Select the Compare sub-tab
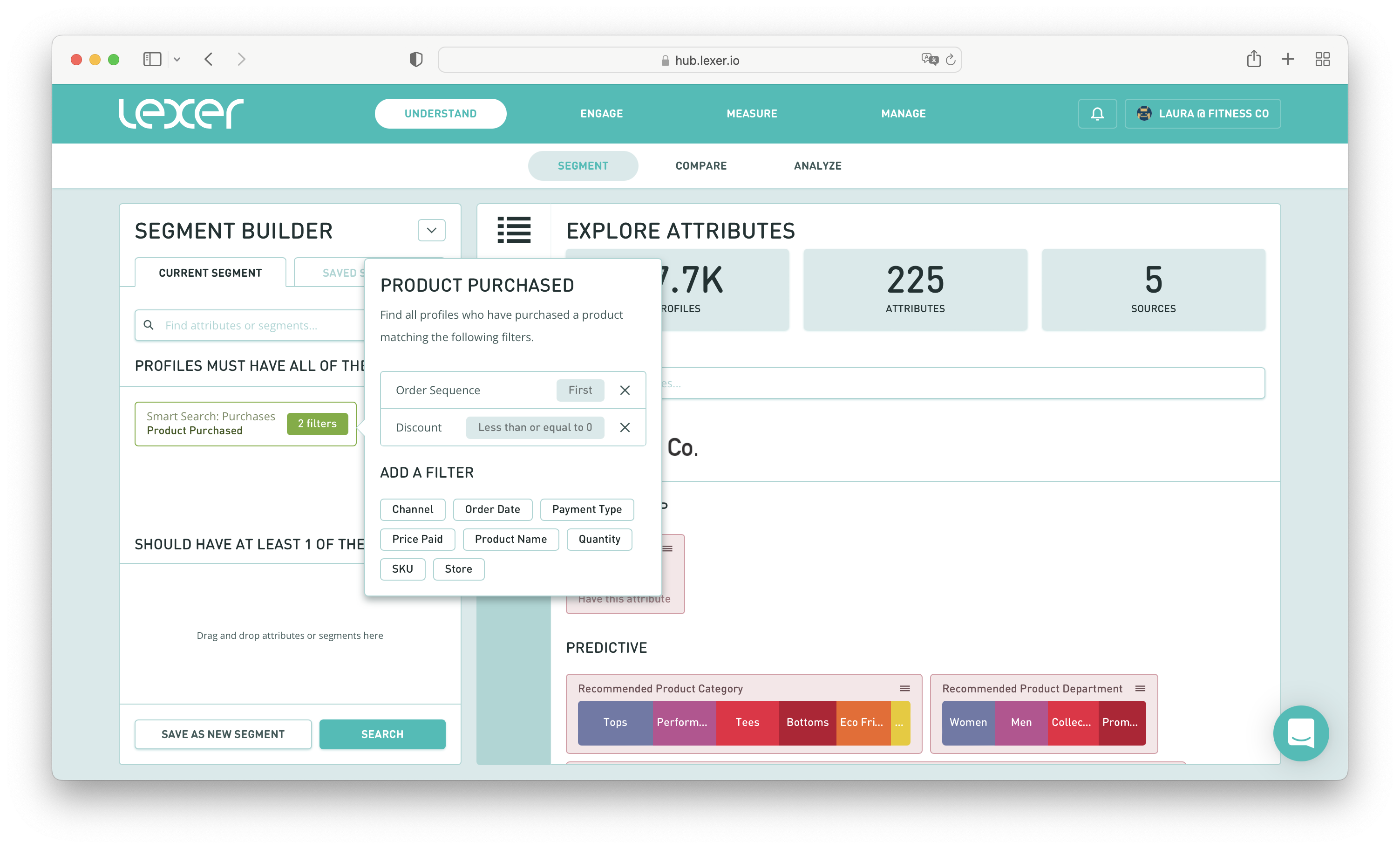Viewport: 1400px width, 849px height. point(701,165)
